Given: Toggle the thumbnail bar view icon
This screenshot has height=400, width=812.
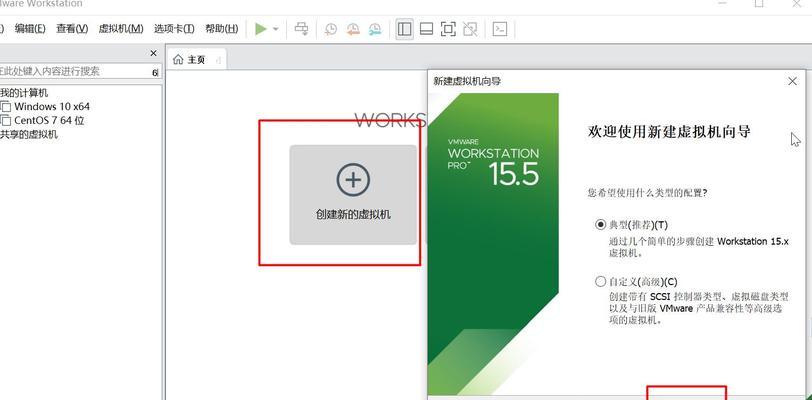Looking at the screenshot, I should click(426, 29).
